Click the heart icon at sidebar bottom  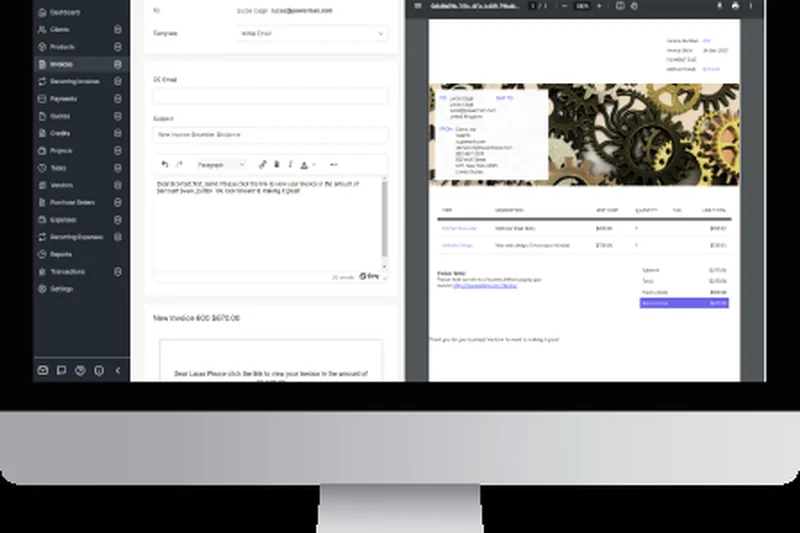tap(80, 370)
